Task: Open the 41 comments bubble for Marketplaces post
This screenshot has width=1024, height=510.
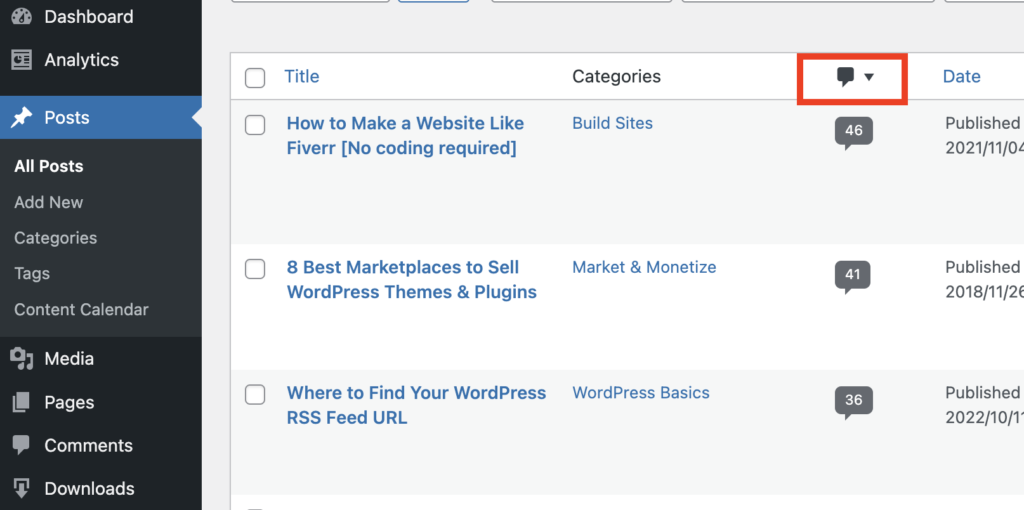Action: (853, 276)
